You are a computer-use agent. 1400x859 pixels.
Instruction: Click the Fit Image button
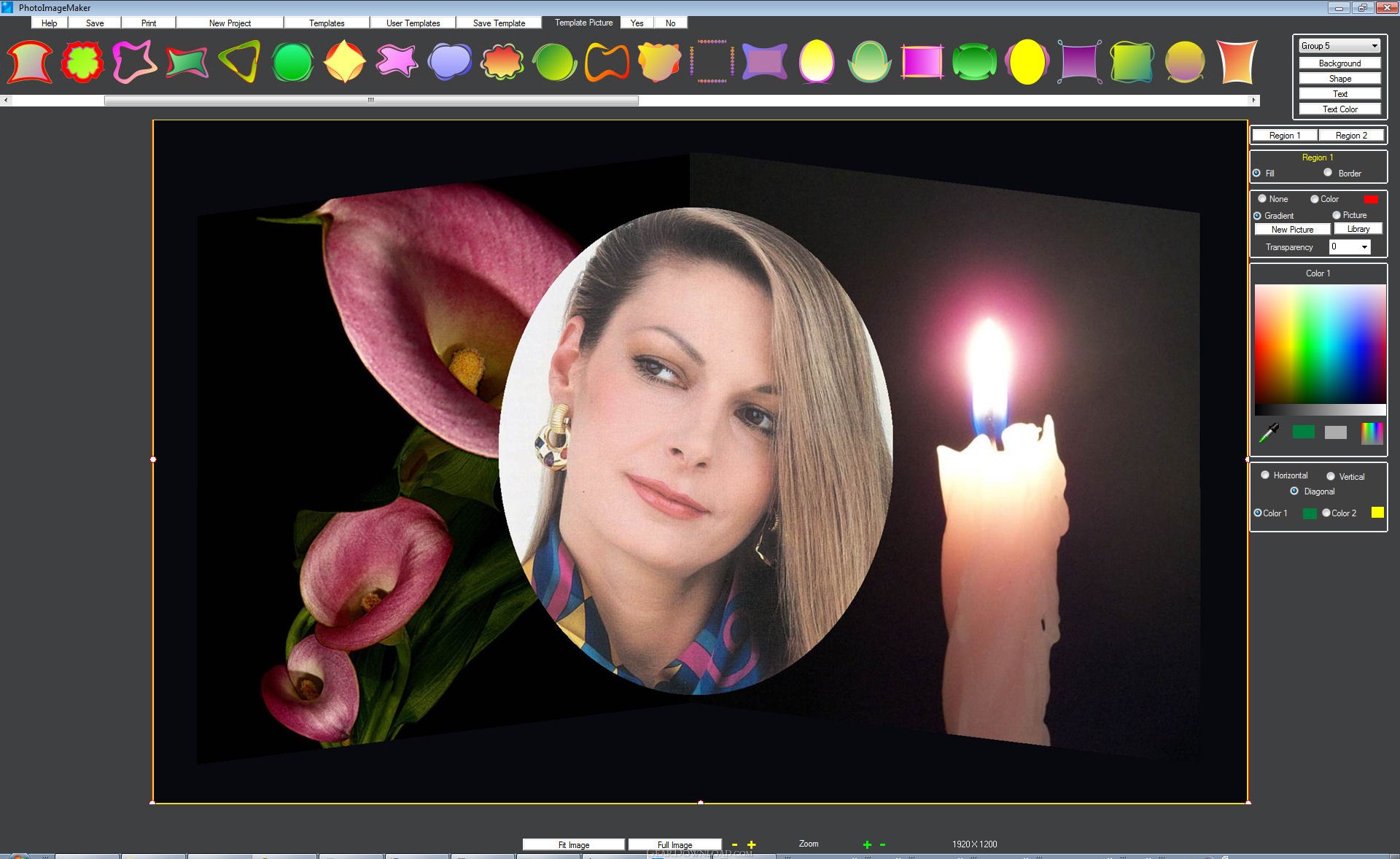574,845
